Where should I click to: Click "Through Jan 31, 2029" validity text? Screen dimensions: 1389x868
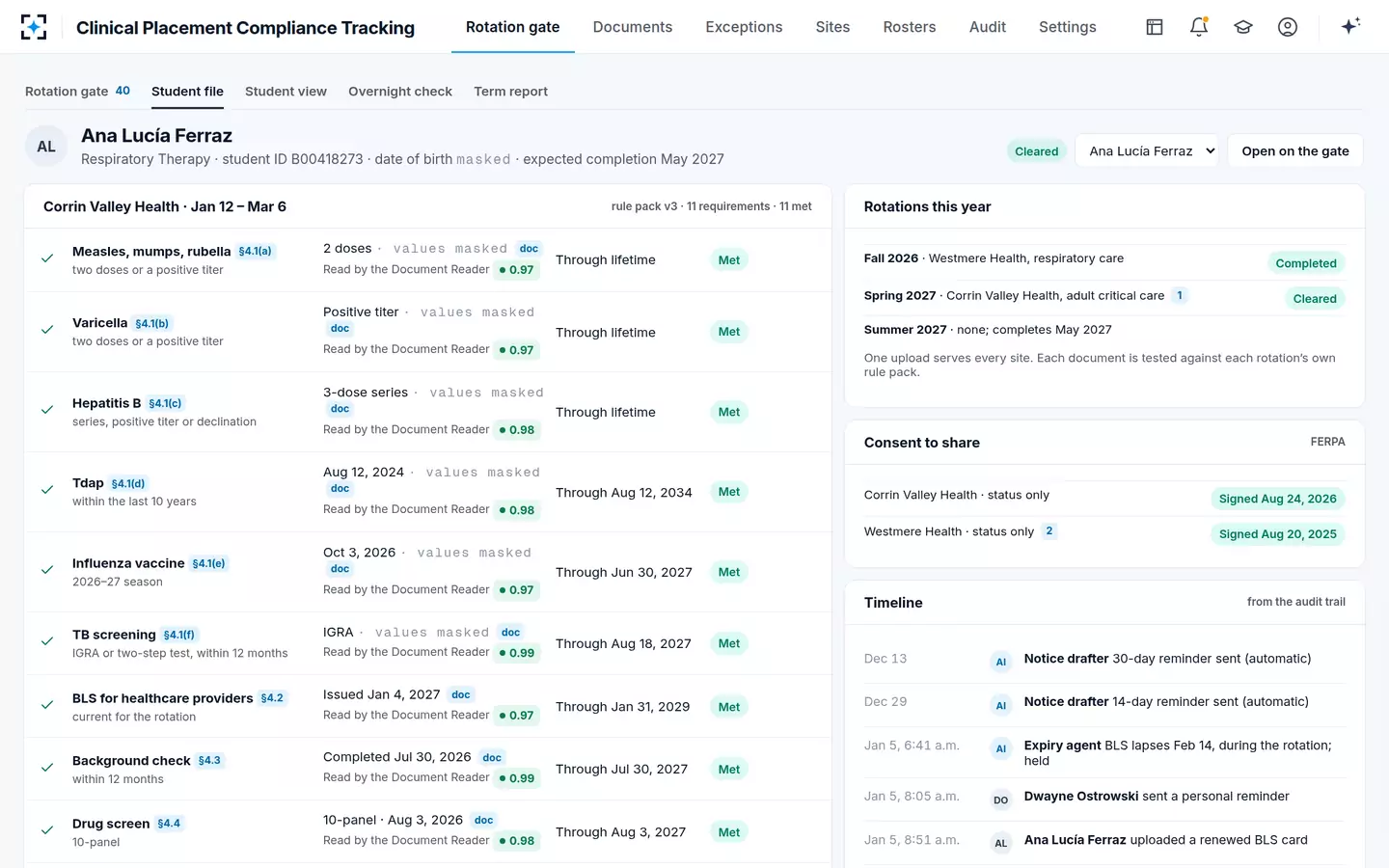(623, 707)
